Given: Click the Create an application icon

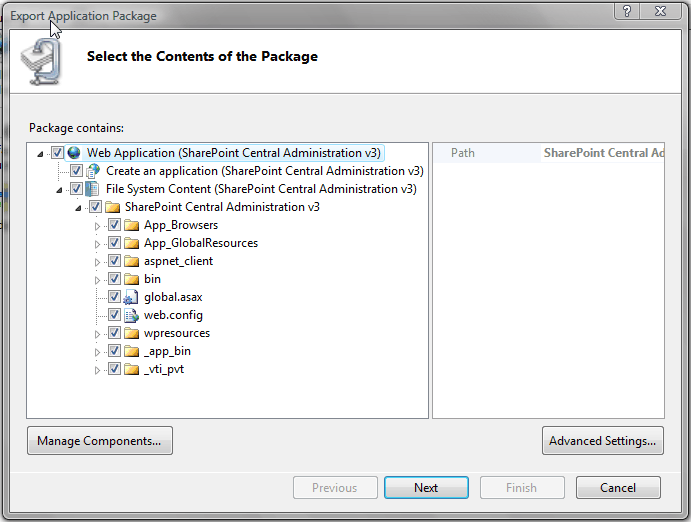Looking at the screenshot, I should tap(93, 171).
